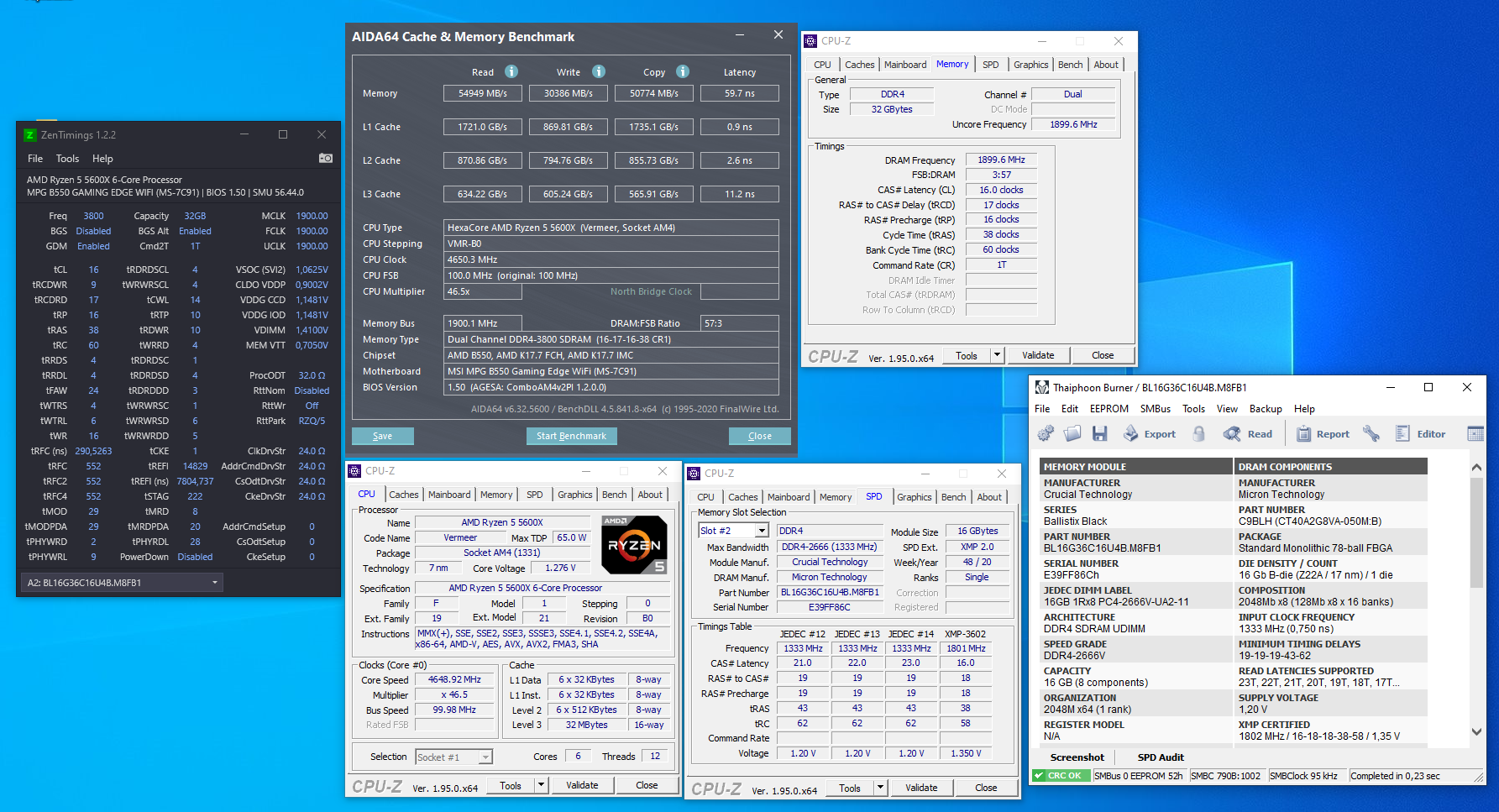Screen dimensions: 1499x812
Task: Click Core Speed 4648.92 MHz field in CPU-Z
Action: coord(454,679)
